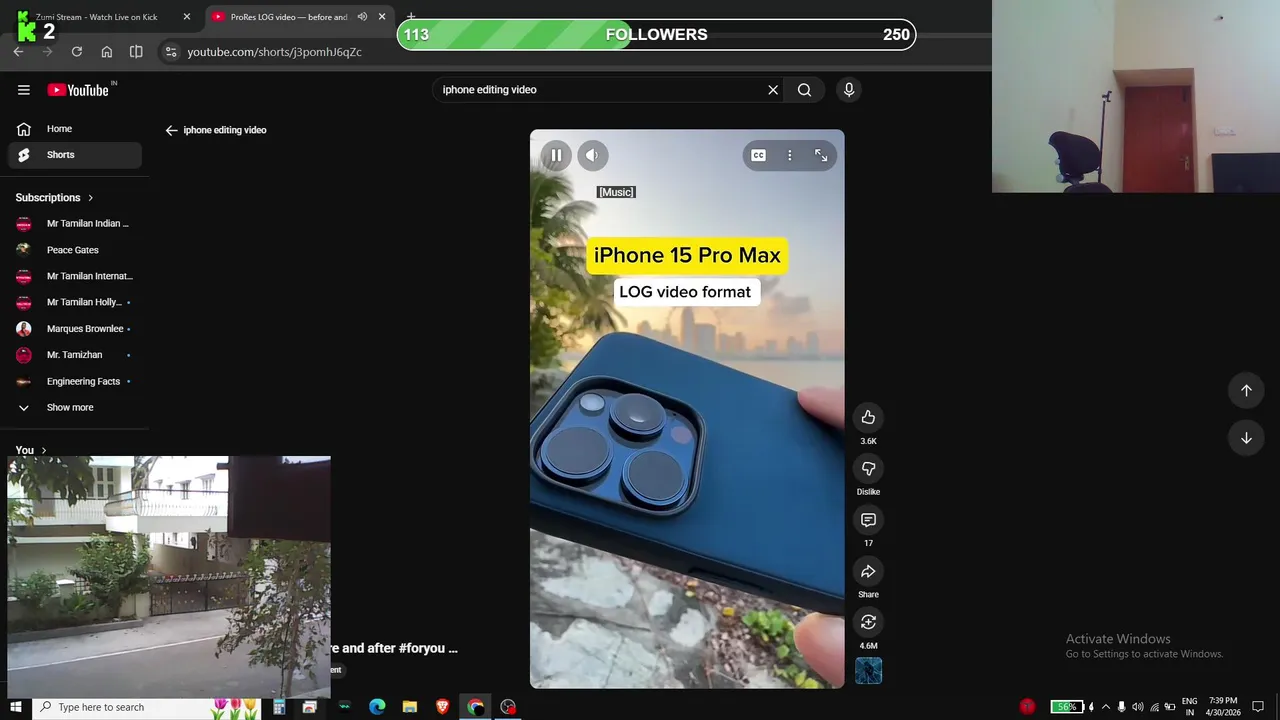Open the sound thumbnail below Remix

[868, 671]
